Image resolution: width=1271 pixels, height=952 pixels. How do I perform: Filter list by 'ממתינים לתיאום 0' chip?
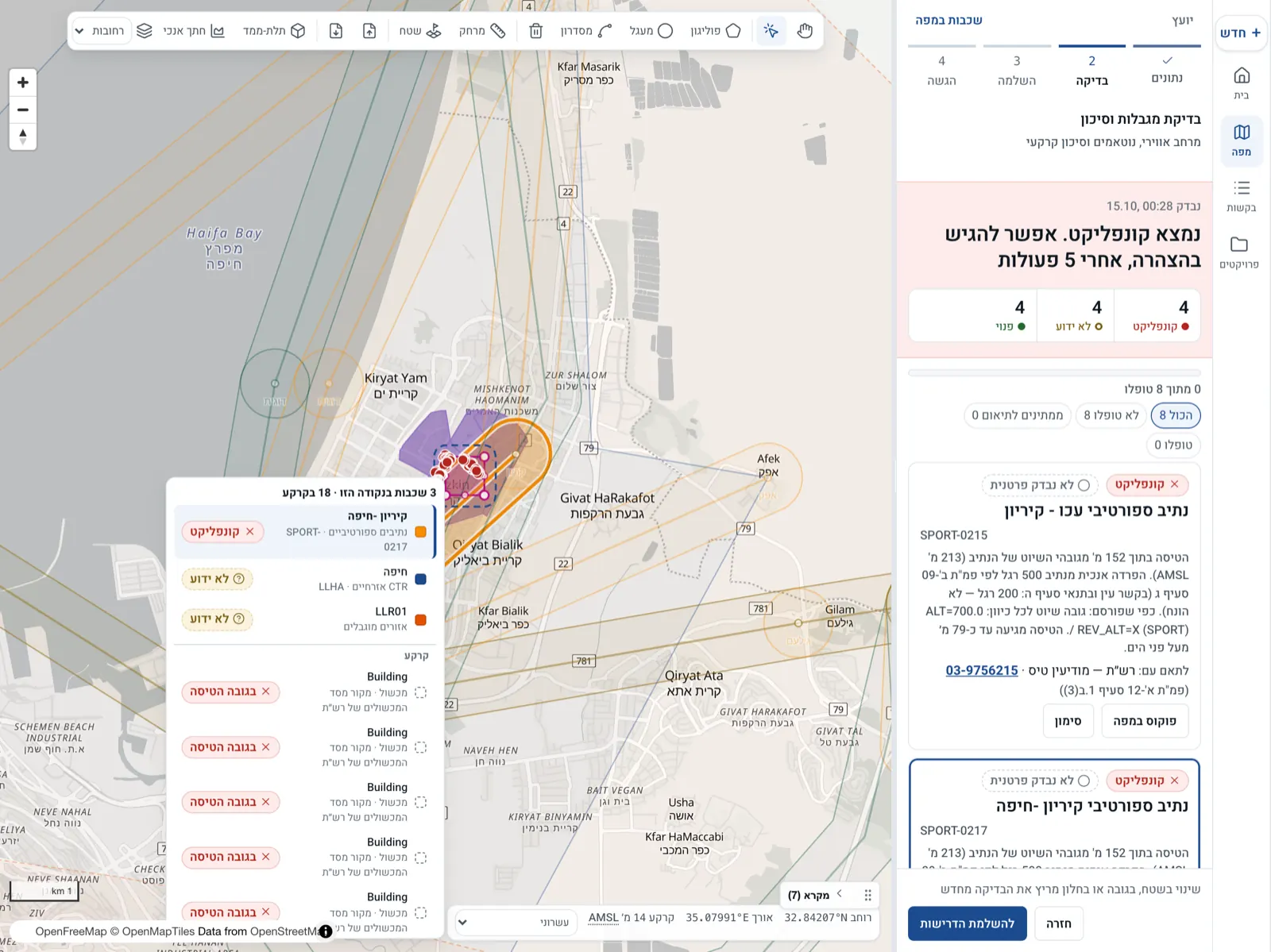1018,415
